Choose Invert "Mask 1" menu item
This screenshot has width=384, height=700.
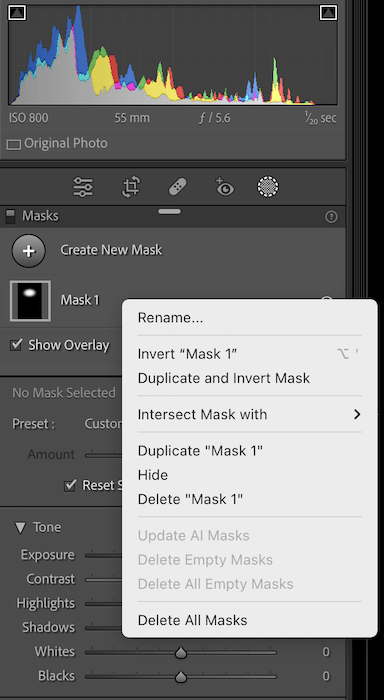(x=250, y=354)
